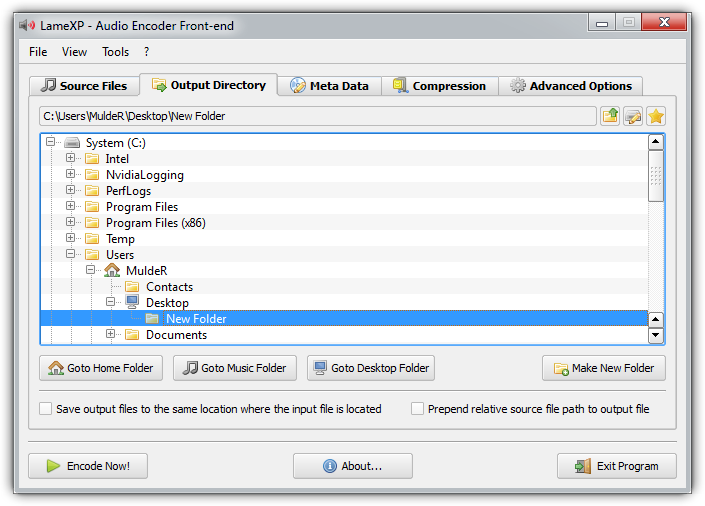Enable saving output to input file location
The width and height of the screenshot is (705, 506).
click(45, 408)
